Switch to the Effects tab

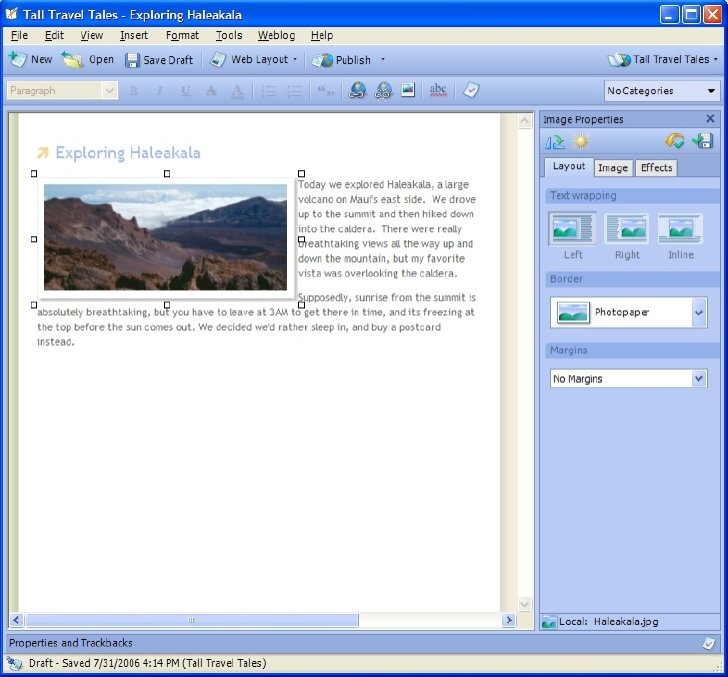tap(656, 168)
